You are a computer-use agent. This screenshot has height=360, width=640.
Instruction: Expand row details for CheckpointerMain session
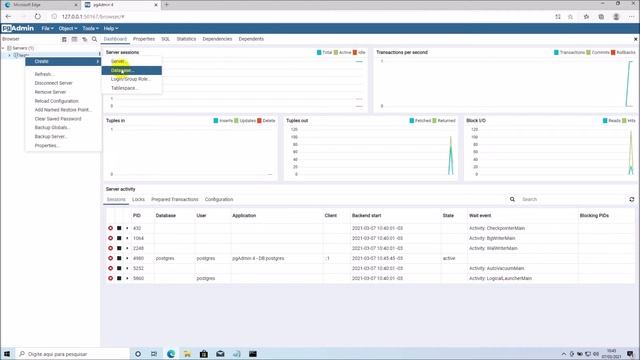(127, 228)
